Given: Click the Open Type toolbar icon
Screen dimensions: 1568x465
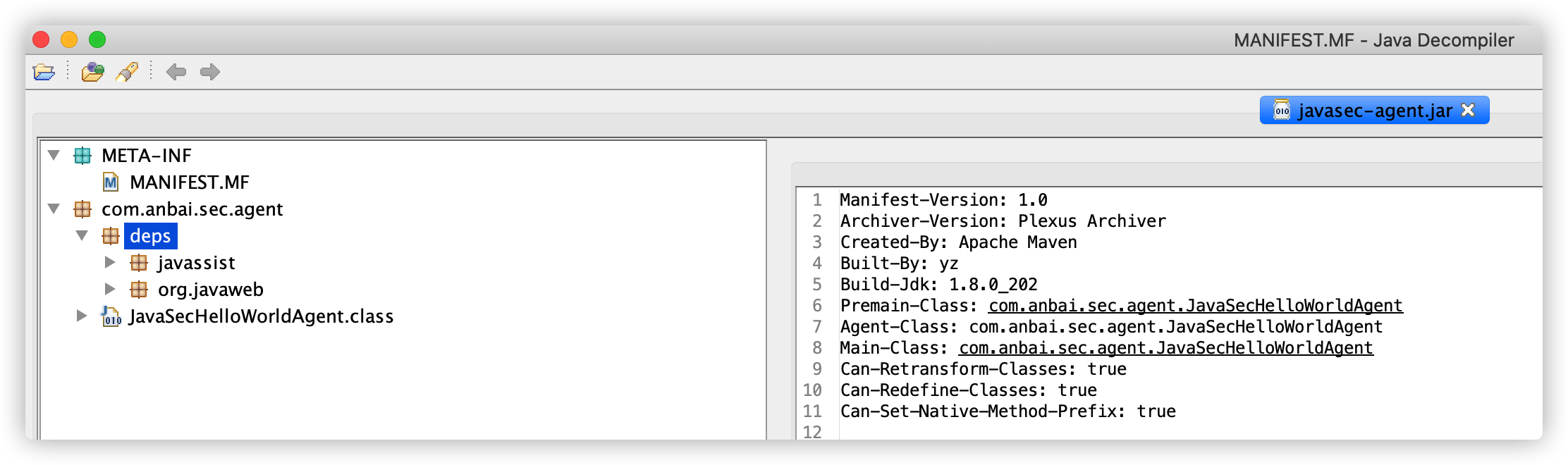Looking at the screenshot, I should tap(92, 72).
